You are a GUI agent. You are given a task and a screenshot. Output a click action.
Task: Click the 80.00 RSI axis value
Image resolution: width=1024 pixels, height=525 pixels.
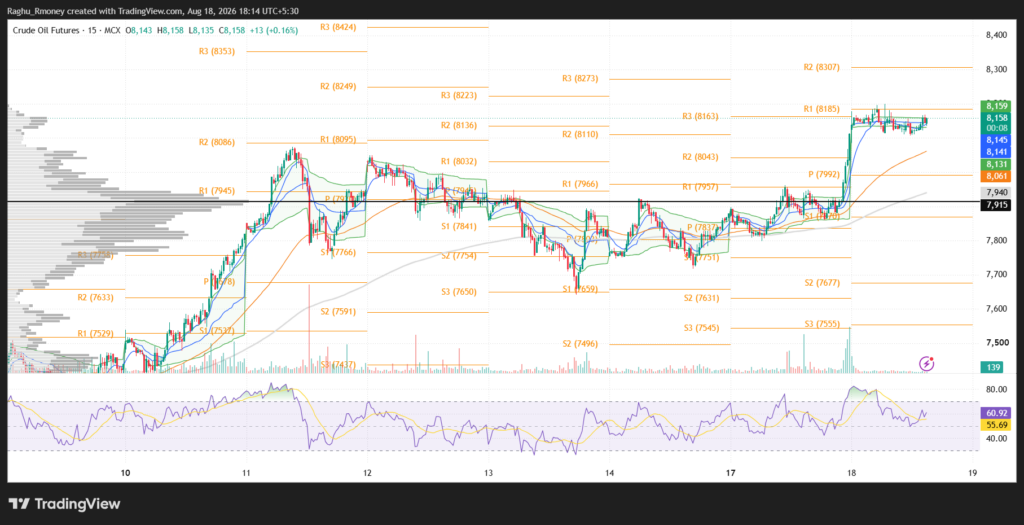click(x=996, y=390)
